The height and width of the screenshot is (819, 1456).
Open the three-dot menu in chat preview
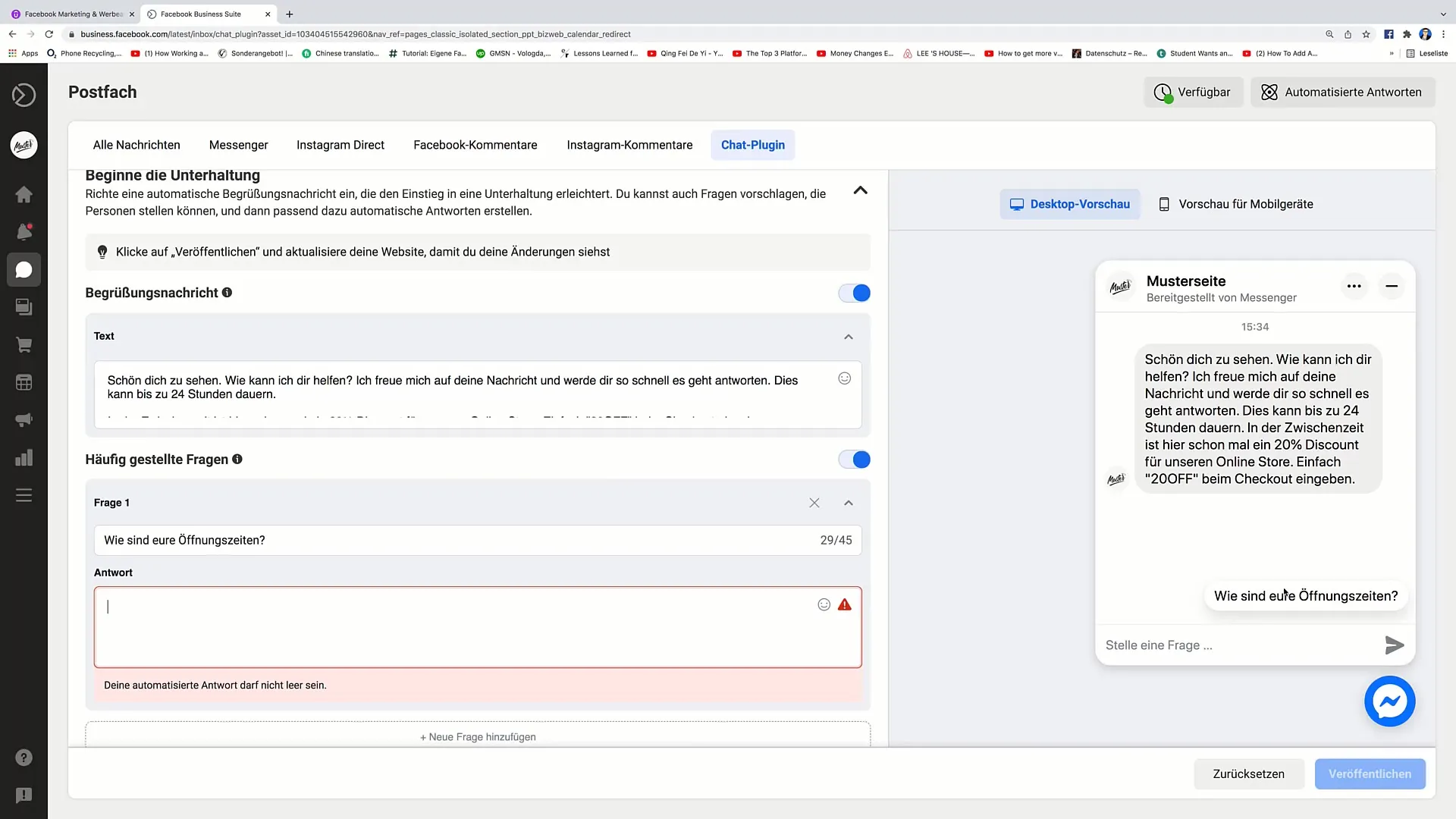[1354, 286]
